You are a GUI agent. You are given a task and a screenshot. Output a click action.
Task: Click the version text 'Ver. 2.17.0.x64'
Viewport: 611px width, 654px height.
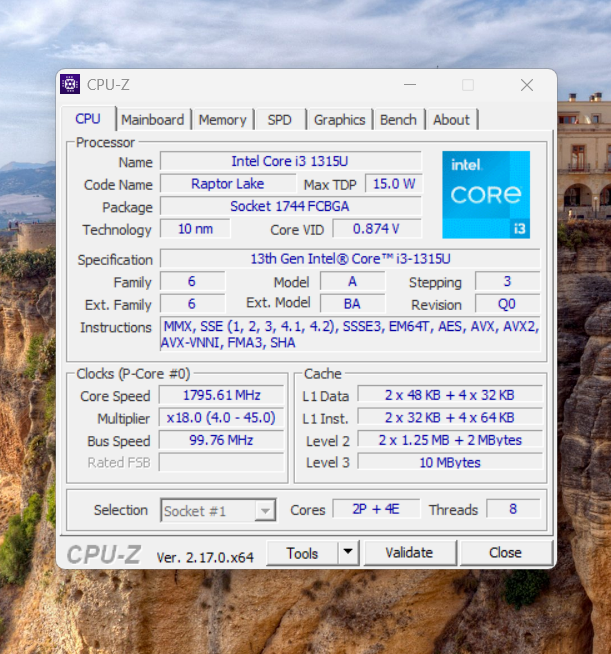(205, 557)
